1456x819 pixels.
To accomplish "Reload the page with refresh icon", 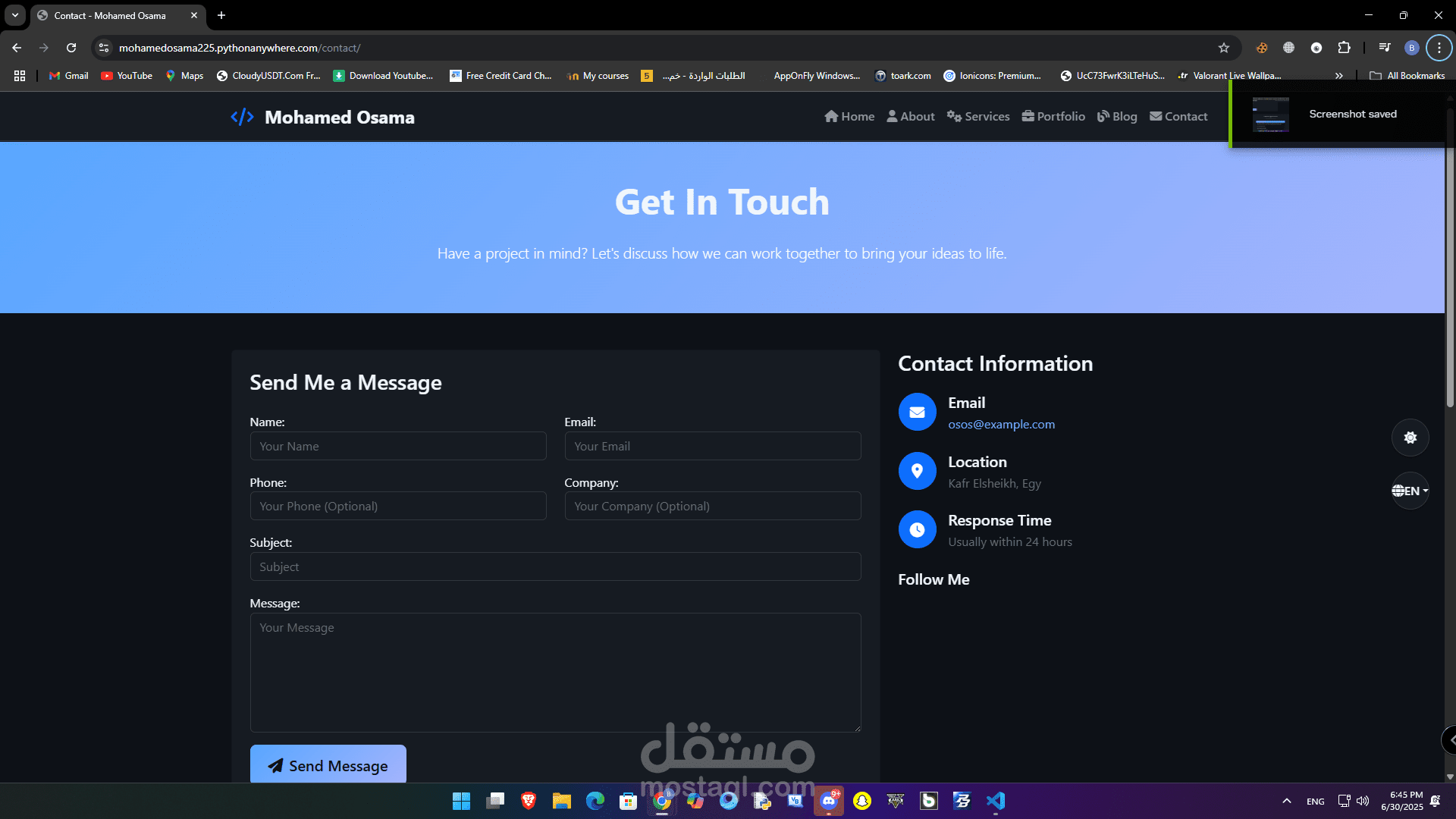I will pyautogui.click(x=71, y=48).
